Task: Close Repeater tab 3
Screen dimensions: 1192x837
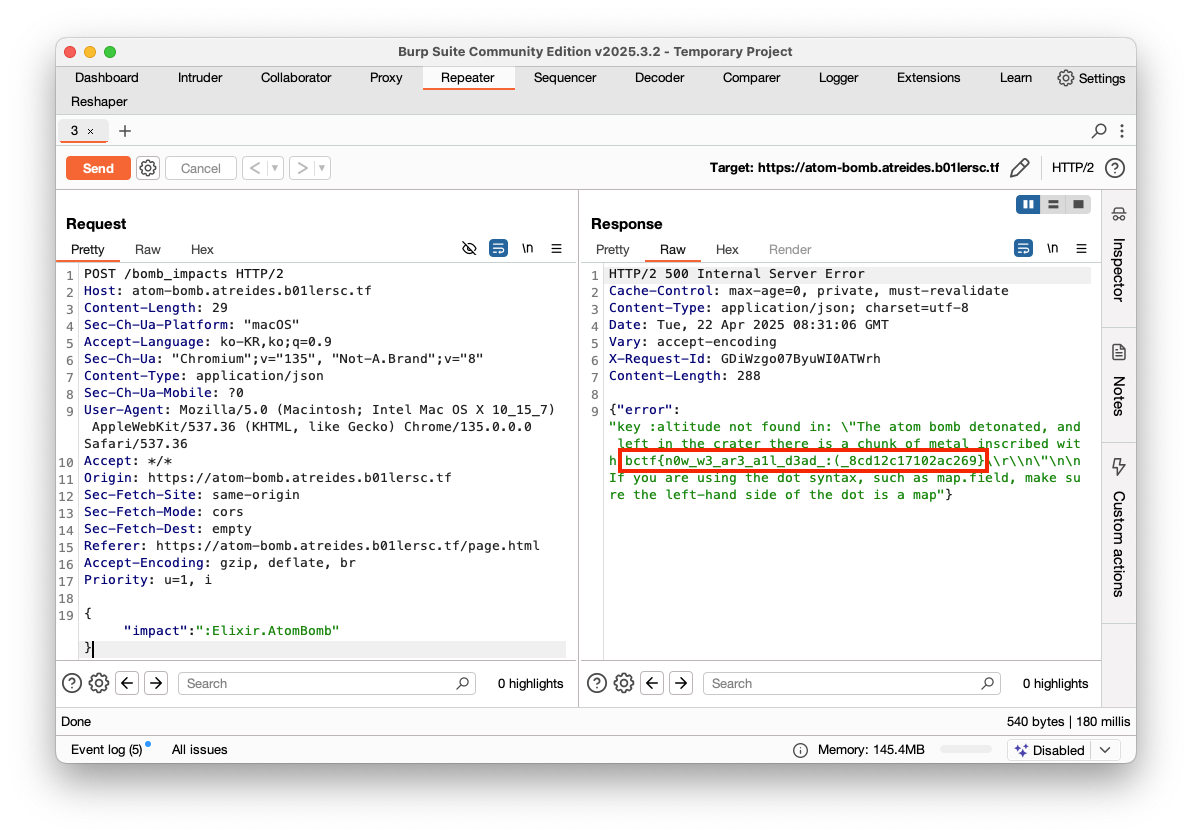Action: [90, 132]
